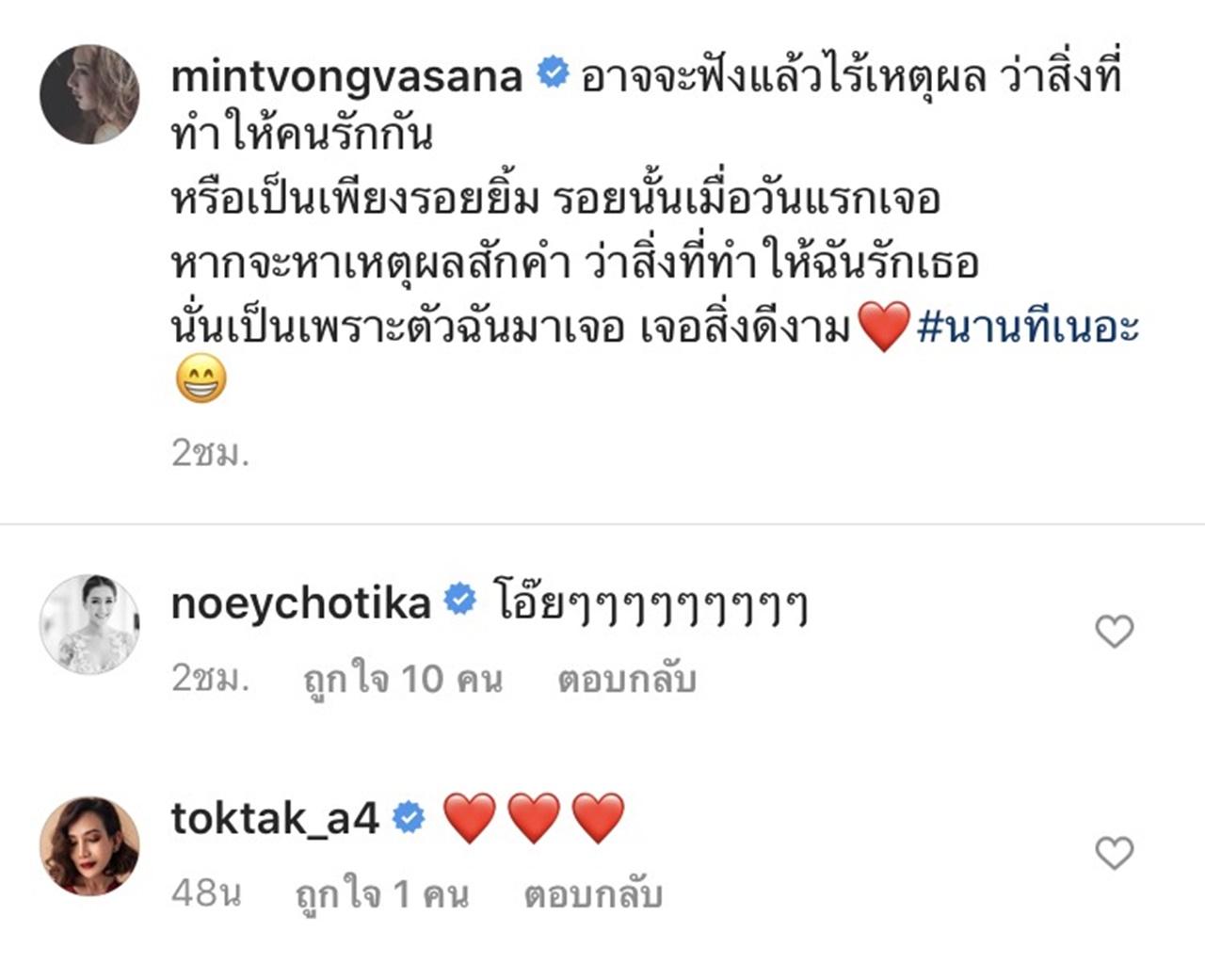Open the #นานทีเนอะ hashtag
The image size is (1205, 980).
pyautogui.click(x=1028, y=328)
